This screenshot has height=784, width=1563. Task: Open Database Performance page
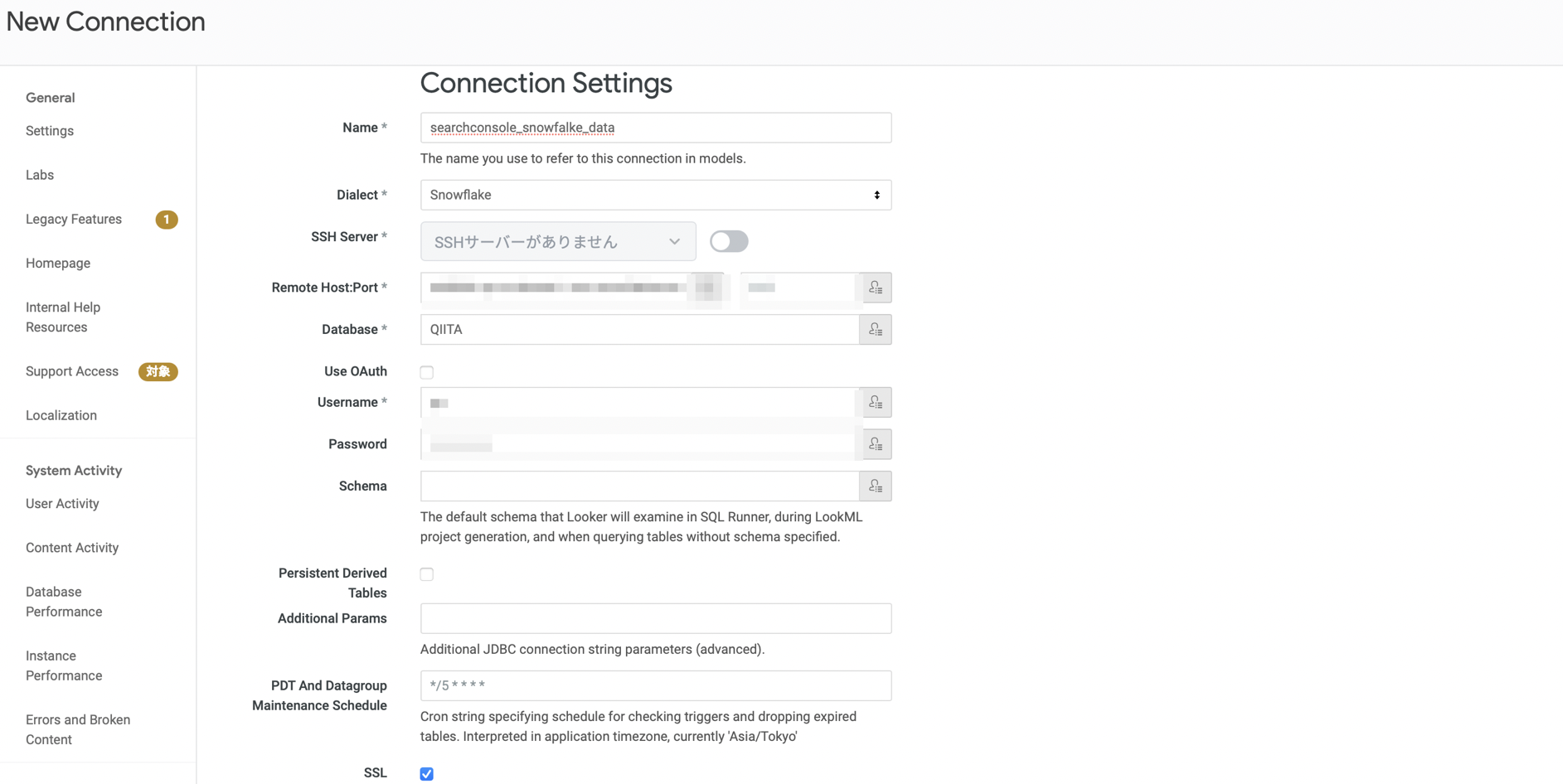pos(64,602)
